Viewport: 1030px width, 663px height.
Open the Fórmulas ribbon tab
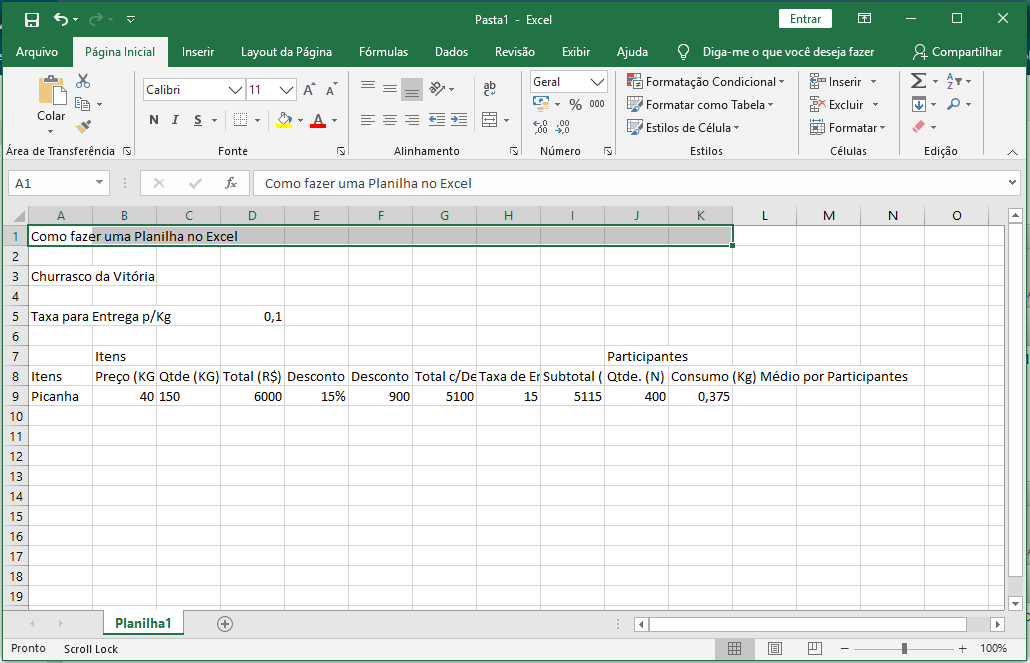tap(383, 52)
